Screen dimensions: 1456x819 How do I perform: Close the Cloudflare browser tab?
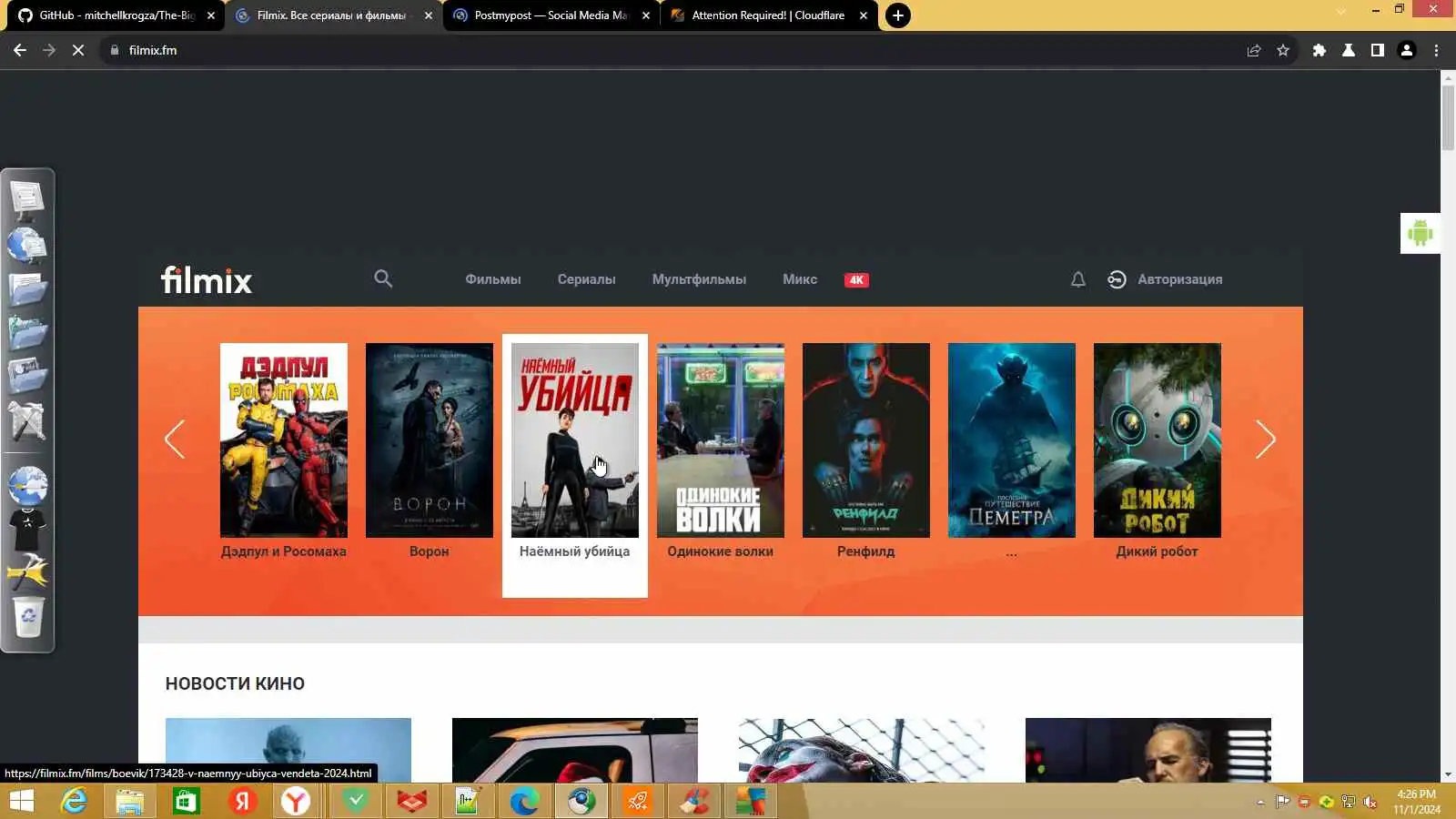tap(864, 15)
